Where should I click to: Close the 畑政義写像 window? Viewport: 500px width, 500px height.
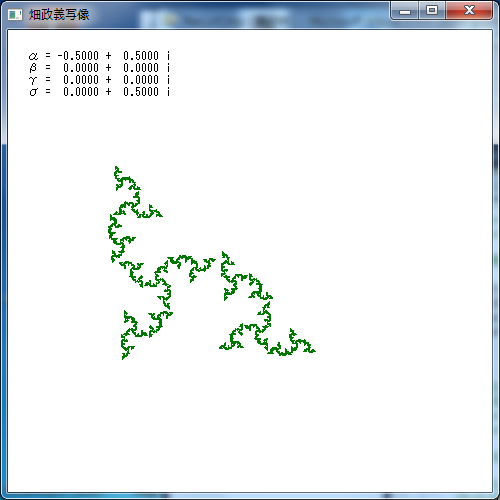click(x=469, y=11)
